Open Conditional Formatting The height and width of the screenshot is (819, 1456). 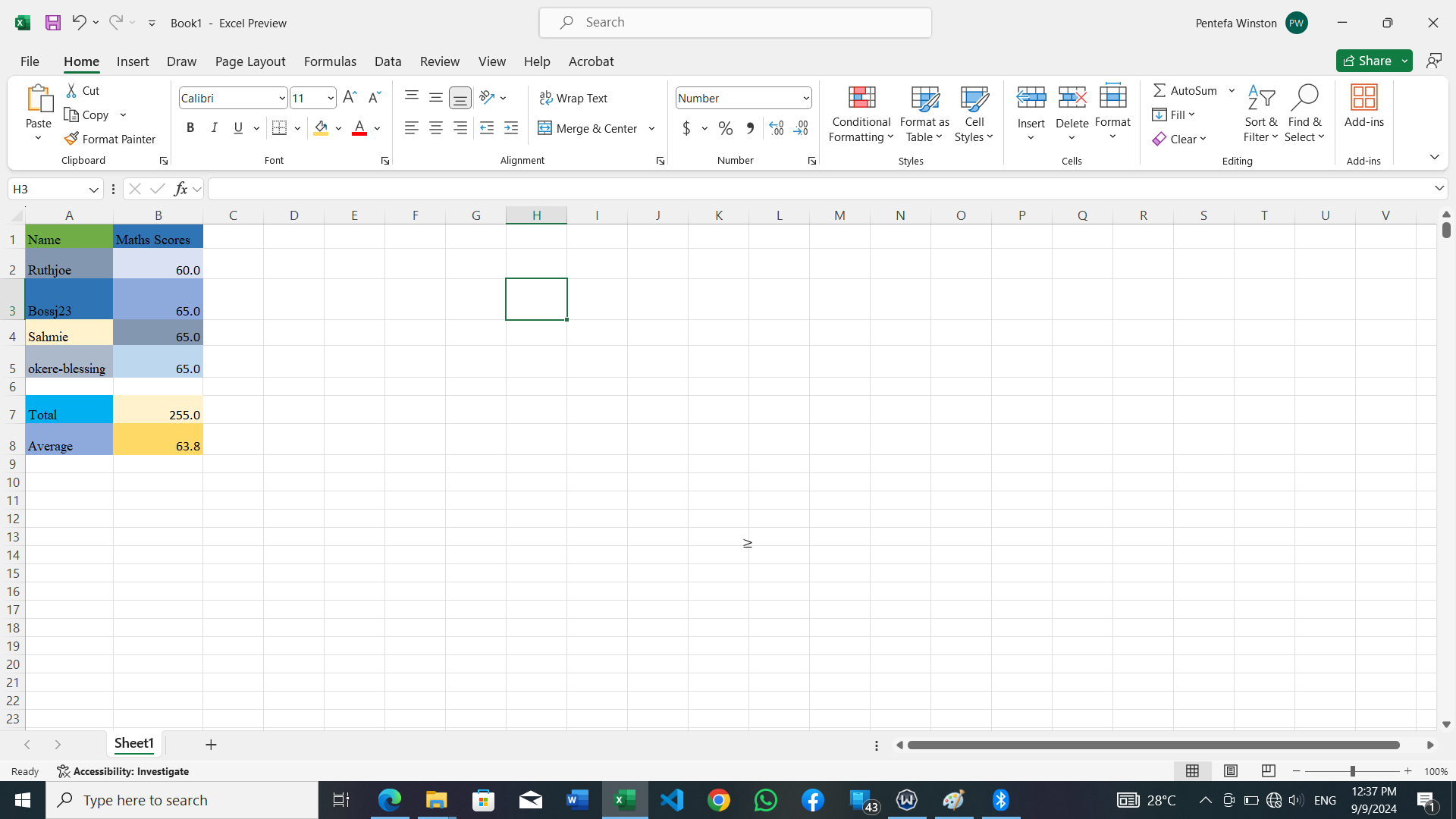861,114
